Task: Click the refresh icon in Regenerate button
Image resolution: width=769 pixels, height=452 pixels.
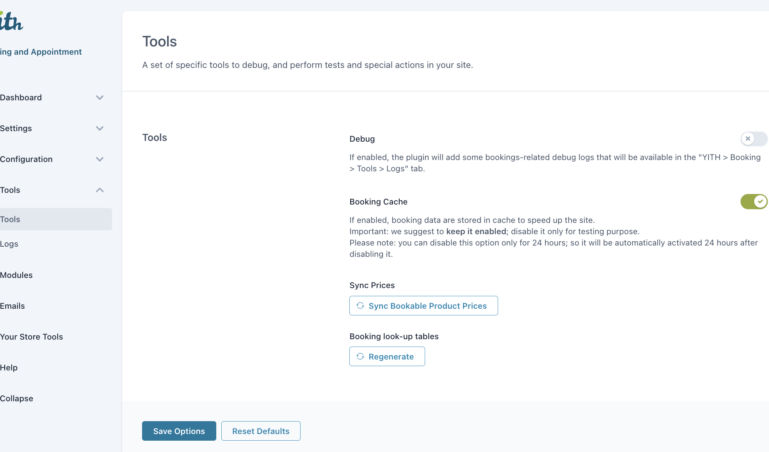Action: pyautogui.click(x=360, y=356)
